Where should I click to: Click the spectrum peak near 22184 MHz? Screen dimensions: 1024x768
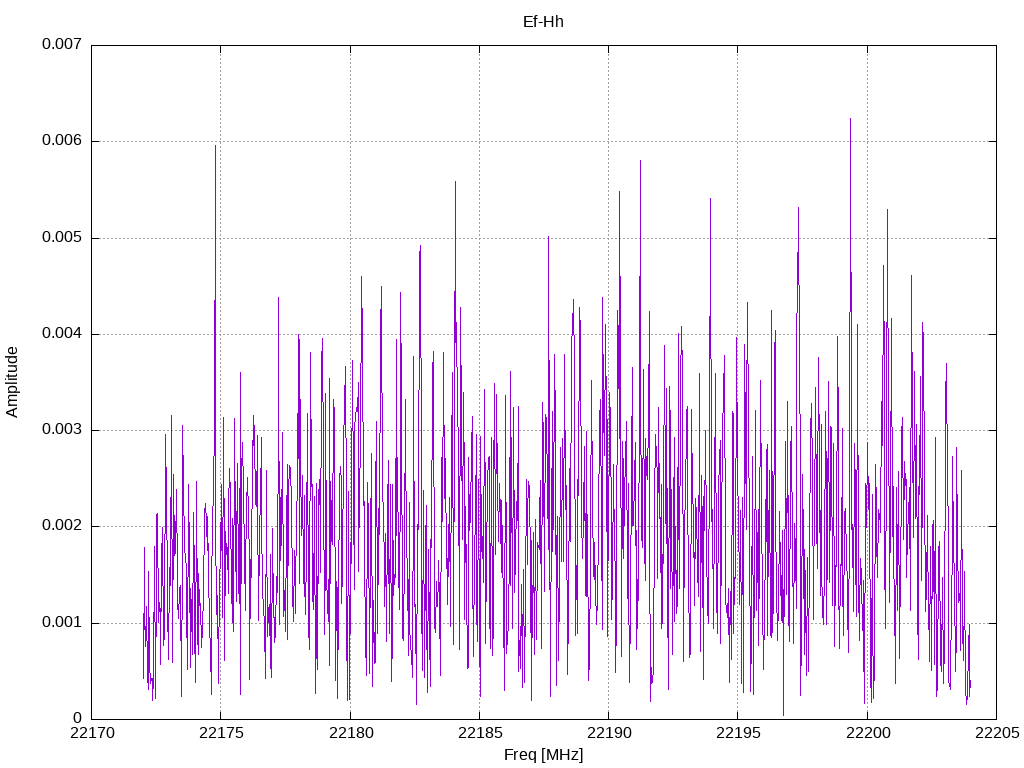(455, 184)
